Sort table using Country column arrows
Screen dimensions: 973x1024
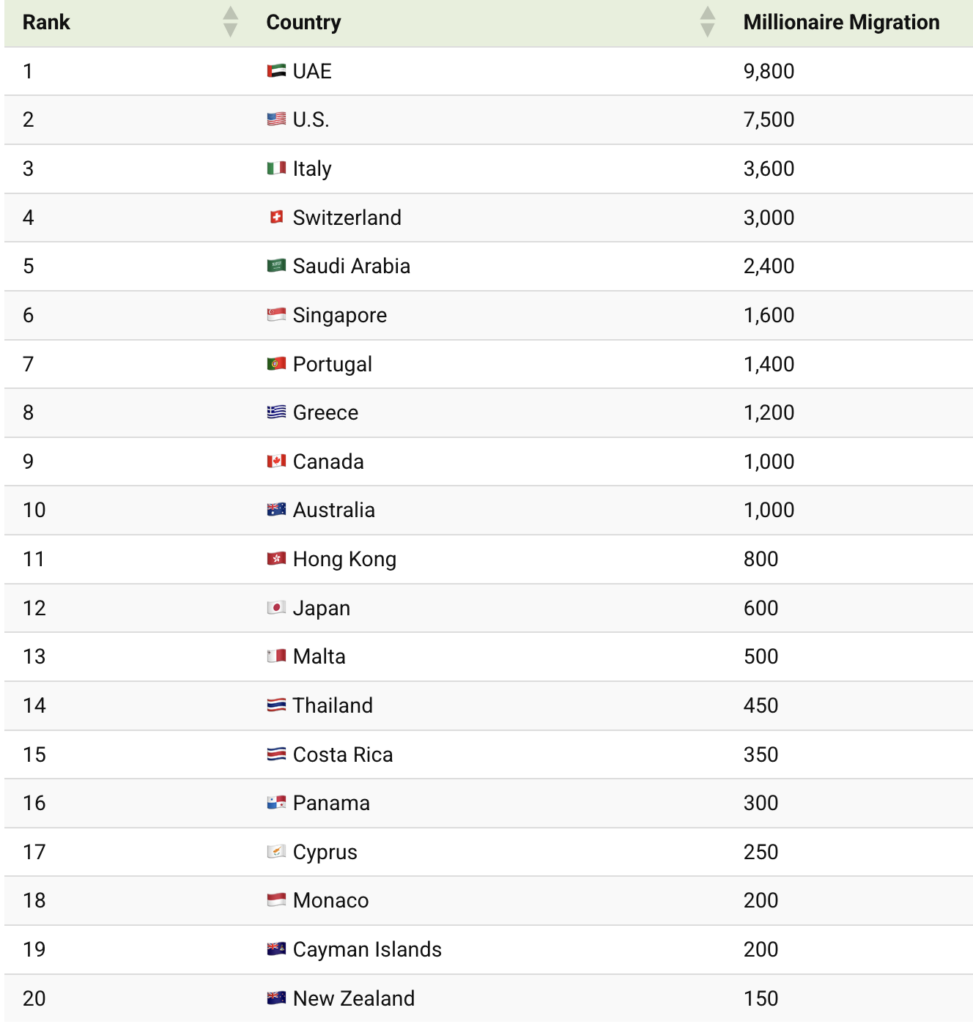707,22
